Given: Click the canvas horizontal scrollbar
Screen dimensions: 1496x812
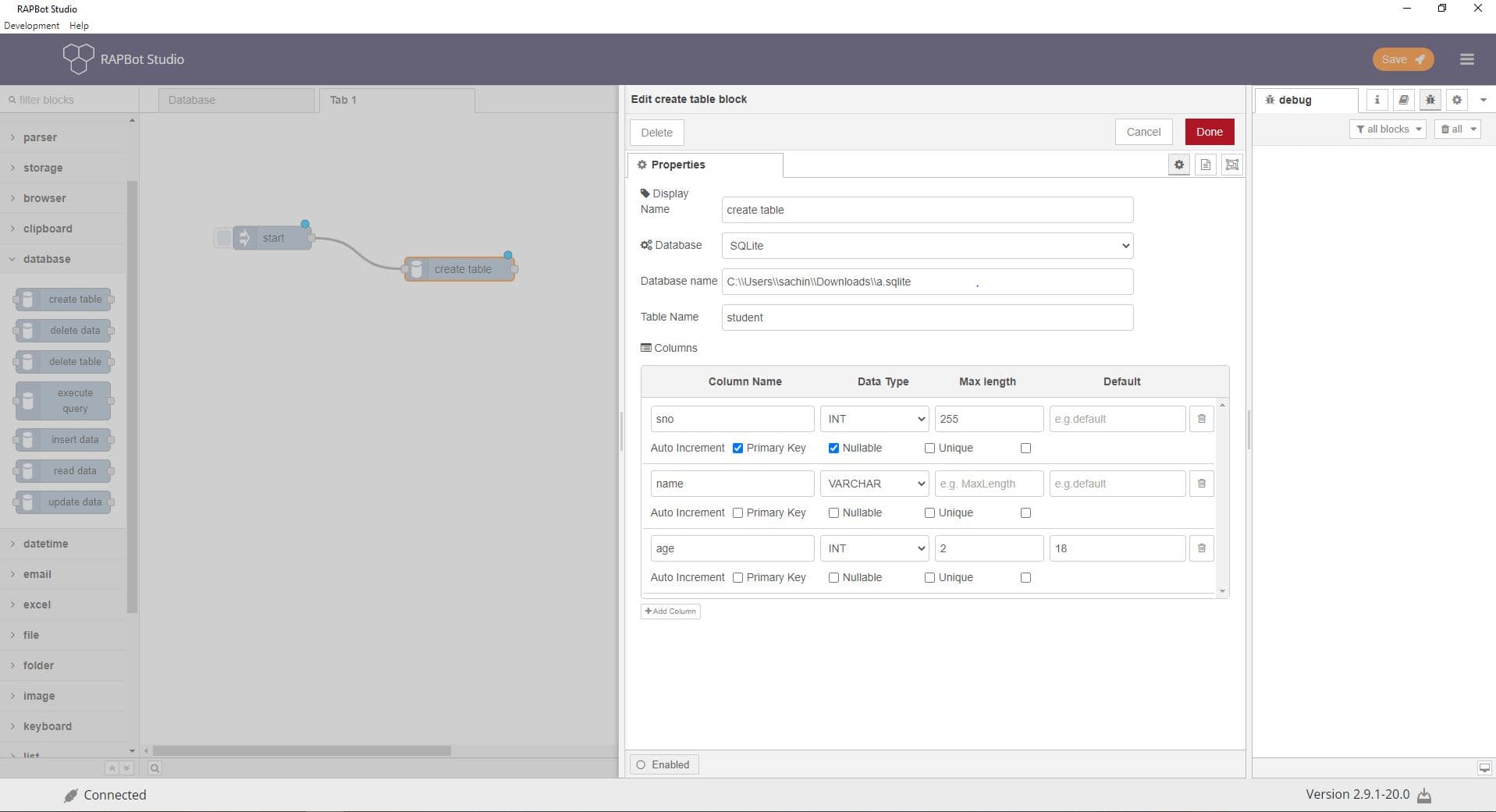Looking at the screenshot, I should click(x=301, y=750).
